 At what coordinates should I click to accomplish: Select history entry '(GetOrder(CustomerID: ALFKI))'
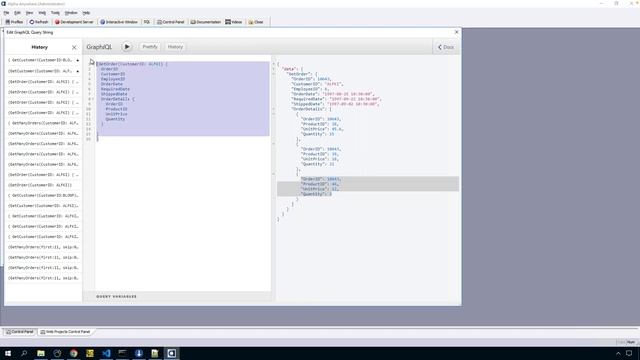click(43, 185)
